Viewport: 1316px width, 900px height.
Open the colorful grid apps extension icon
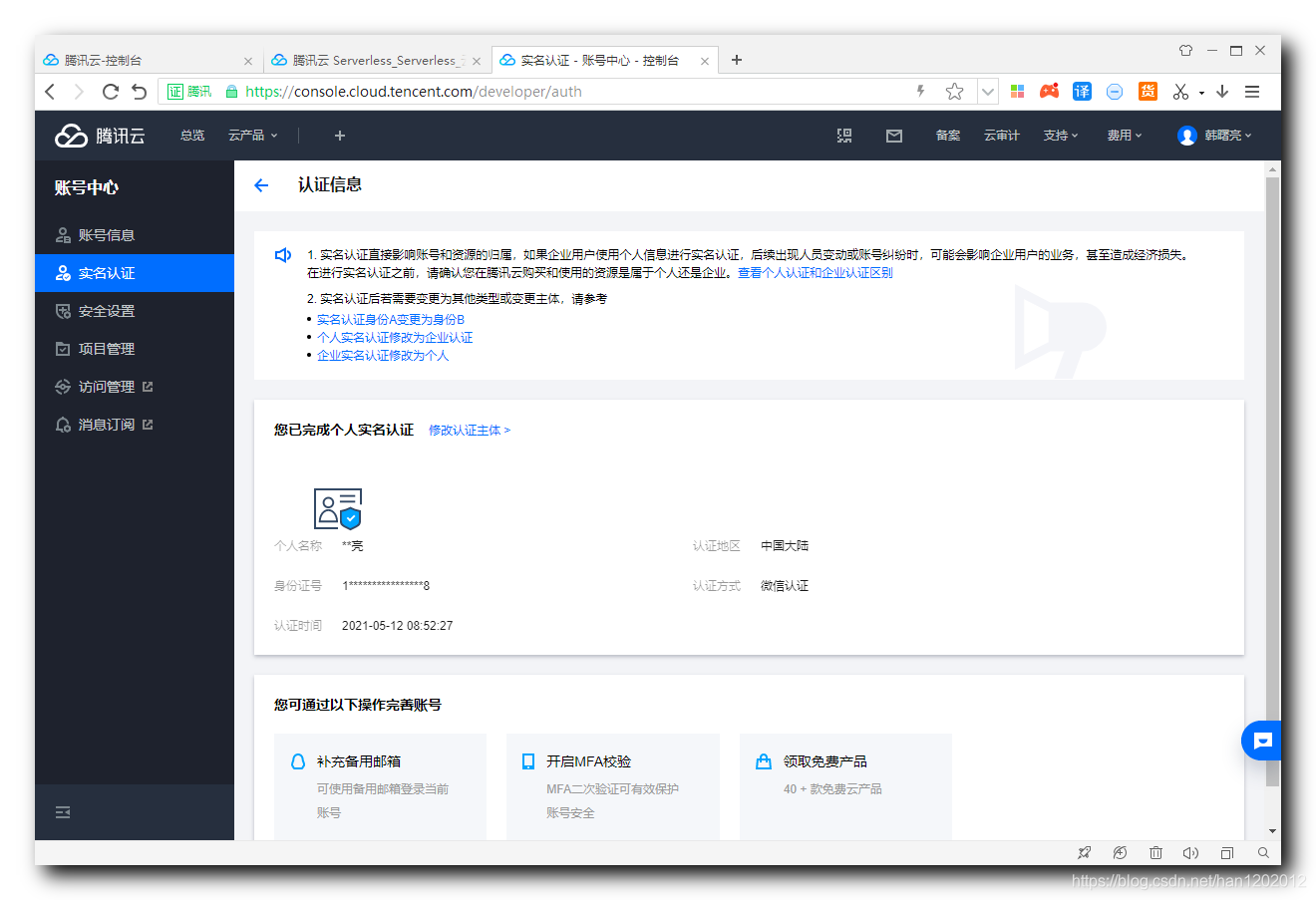pyautogui.click(x=1017, y=92)
